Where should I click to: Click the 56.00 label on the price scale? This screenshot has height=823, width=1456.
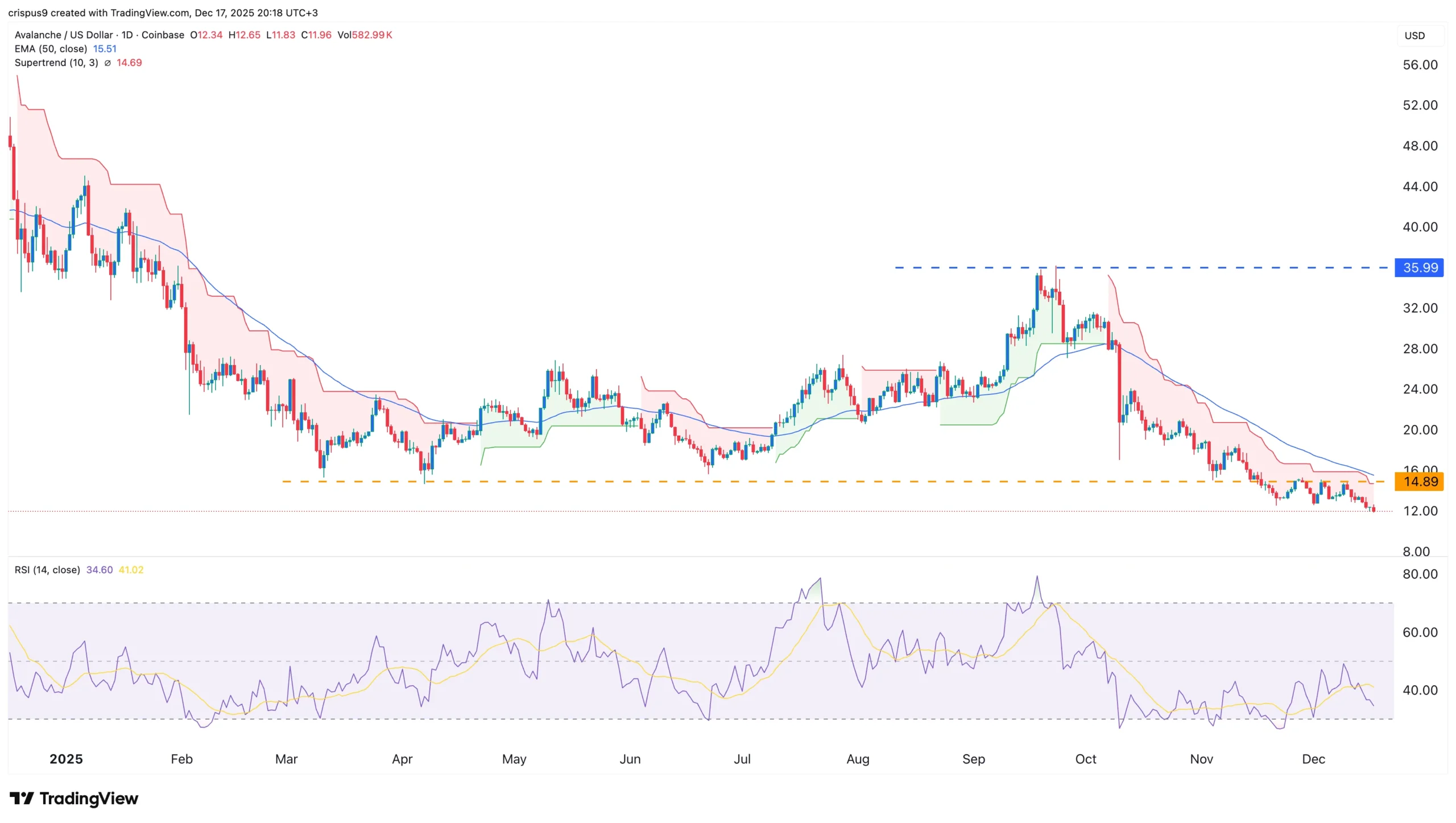1420,65
